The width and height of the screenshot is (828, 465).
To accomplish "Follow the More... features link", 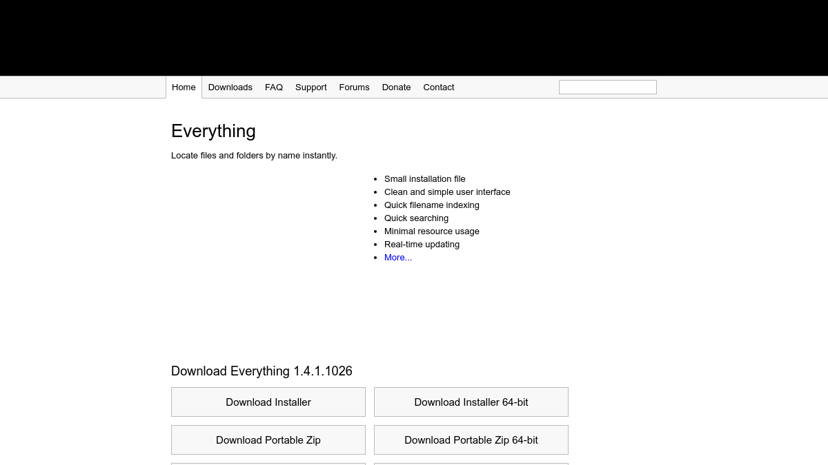I will (398, 258).
